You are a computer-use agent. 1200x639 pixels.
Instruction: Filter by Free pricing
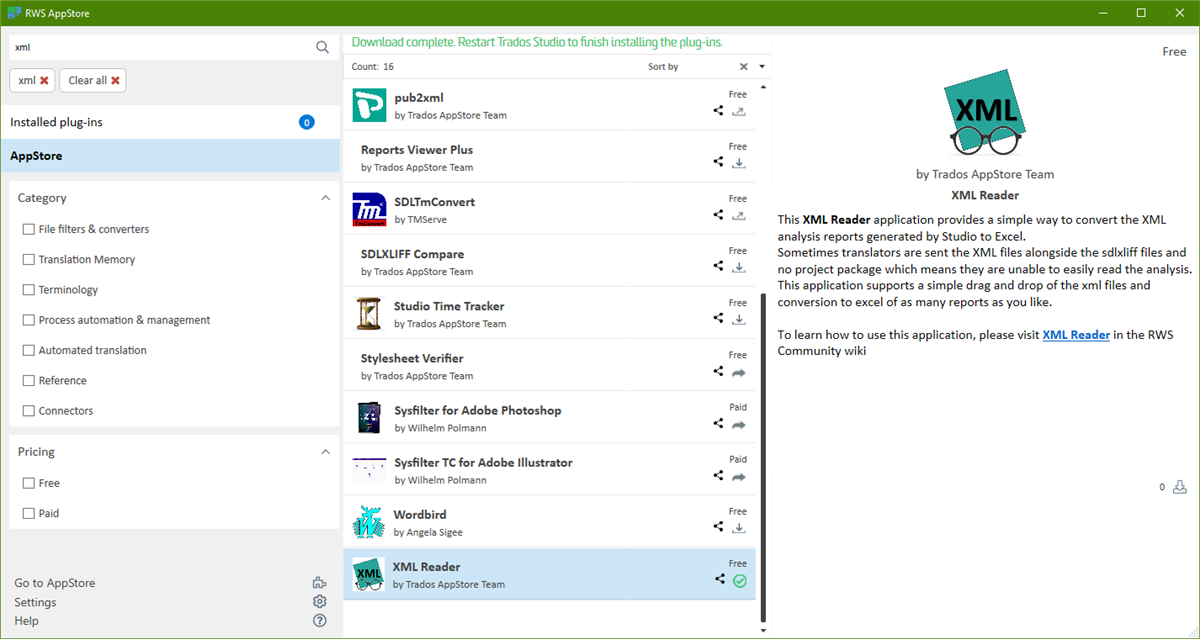(x=29, y=483)
